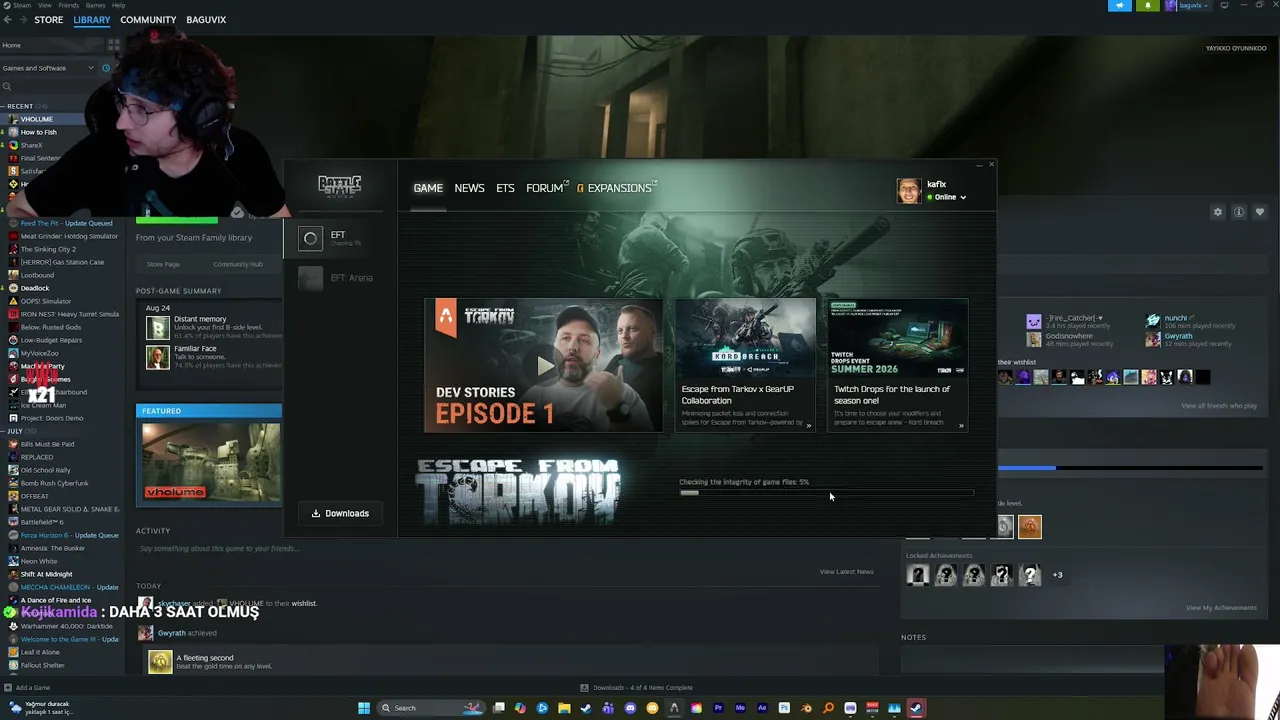This screenshot has width=1280, height=720.
Task: Open the Escape from Tarkov x GearUP news card
Action: (x=745, y=365)
